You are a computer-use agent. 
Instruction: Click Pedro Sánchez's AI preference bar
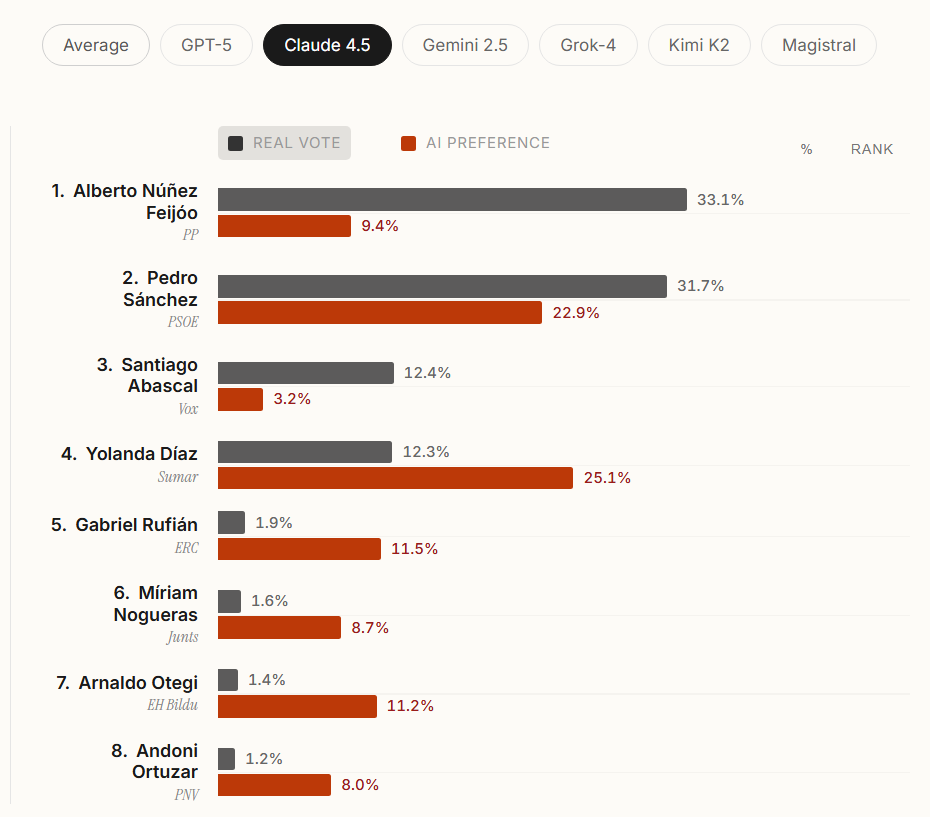380,313
